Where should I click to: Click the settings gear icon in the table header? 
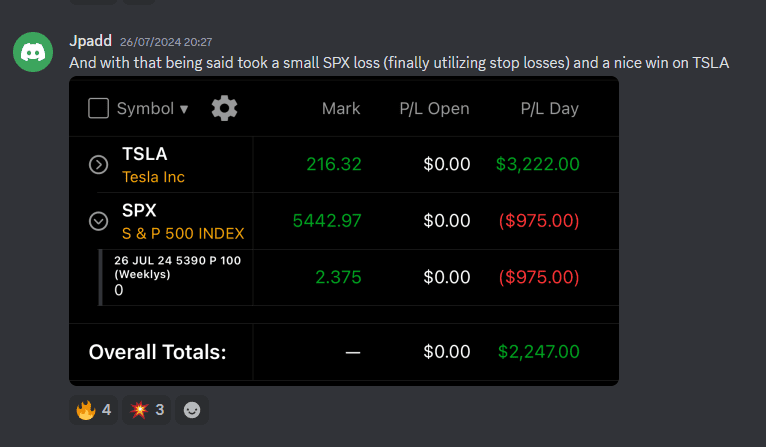click(x=224, y=108)
